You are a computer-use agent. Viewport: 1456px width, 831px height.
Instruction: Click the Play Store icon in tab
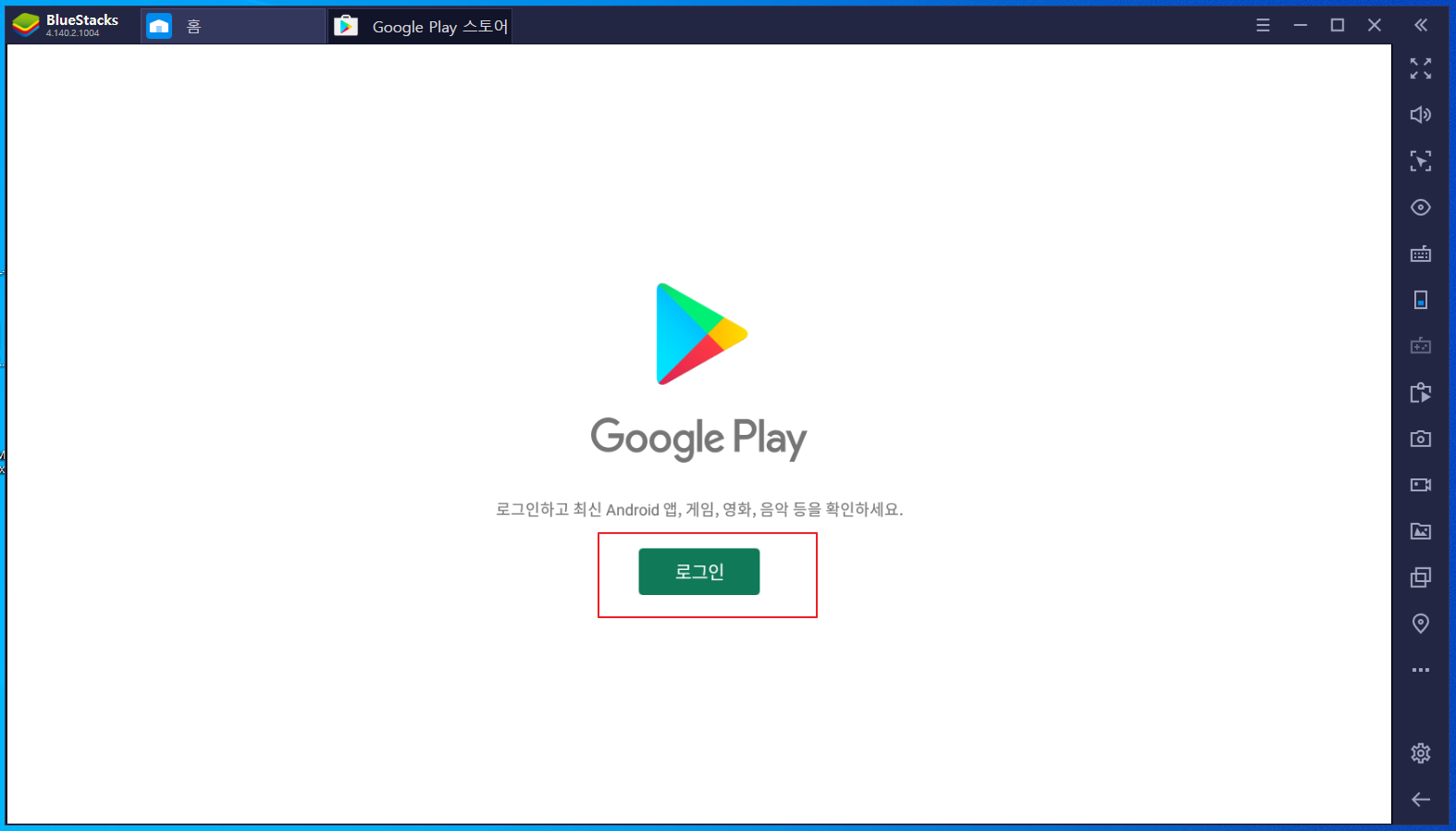pos(346,26)
